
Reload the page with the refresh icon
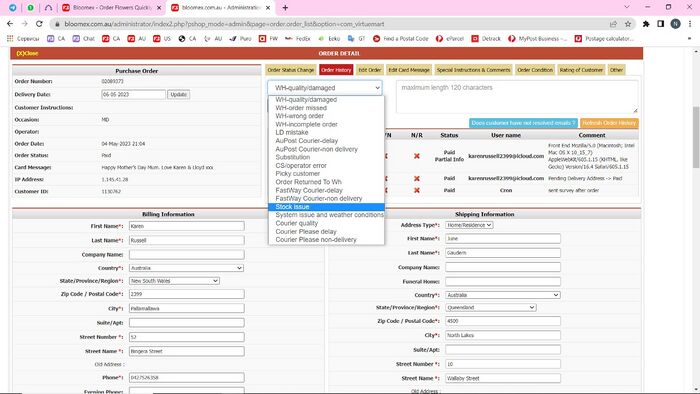coord(39,24)
